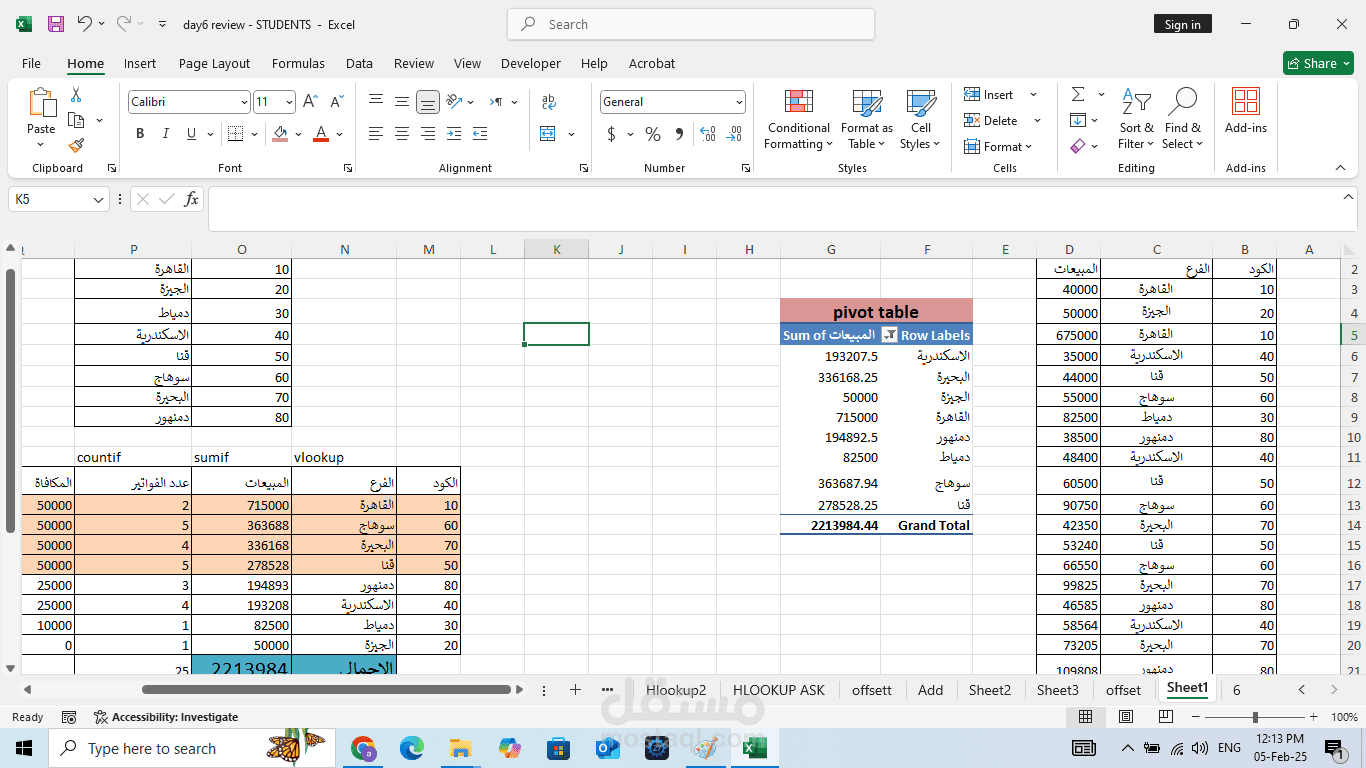Click the Paste clipboard icon
Image resolution: width=1366 pixels, height=768 pixels.
[41, 103]
